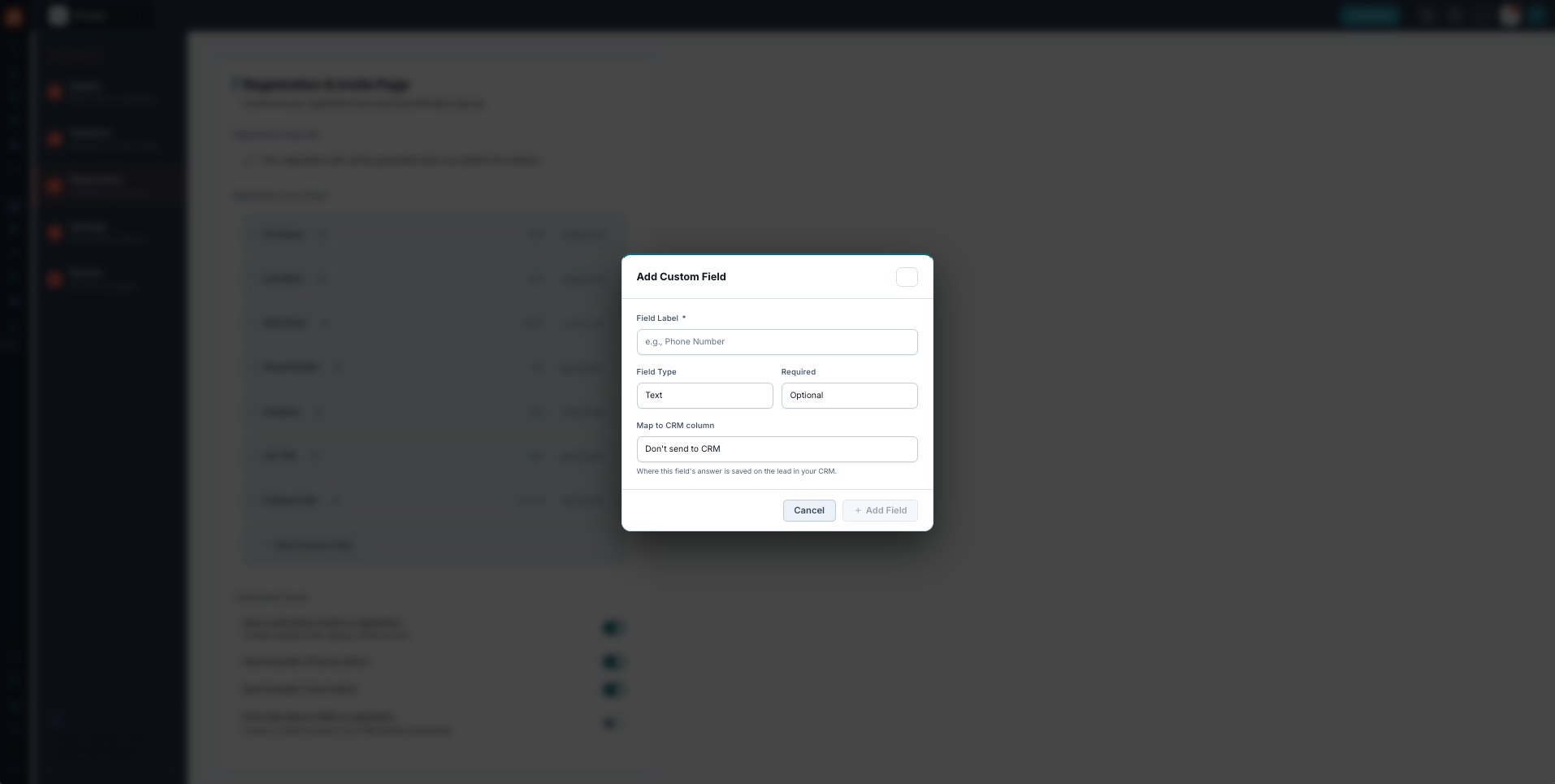Expand the Map to CRM column dropdown

[777, 449]
